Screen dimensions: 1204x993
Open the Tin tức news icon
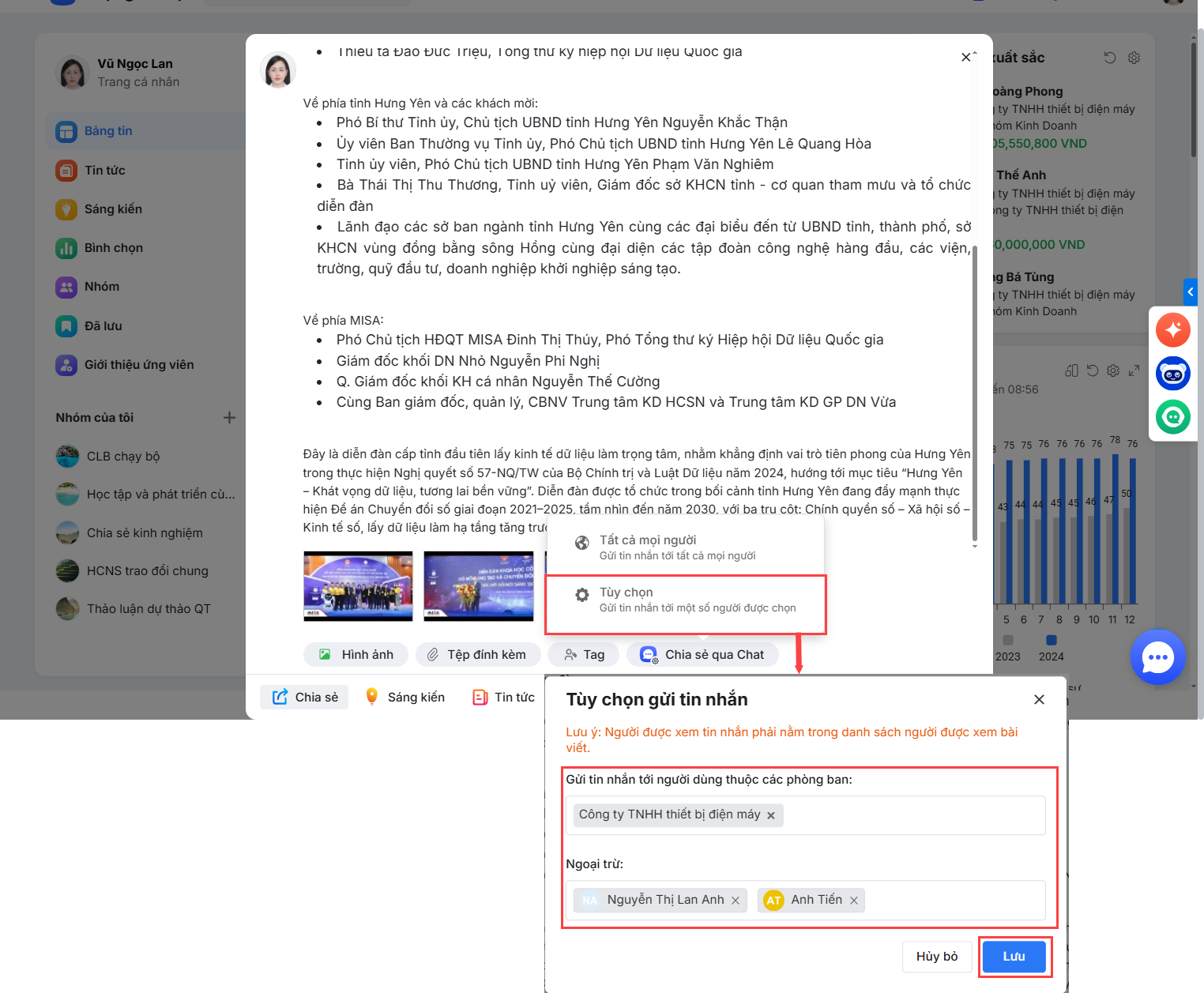coord(66,170)
